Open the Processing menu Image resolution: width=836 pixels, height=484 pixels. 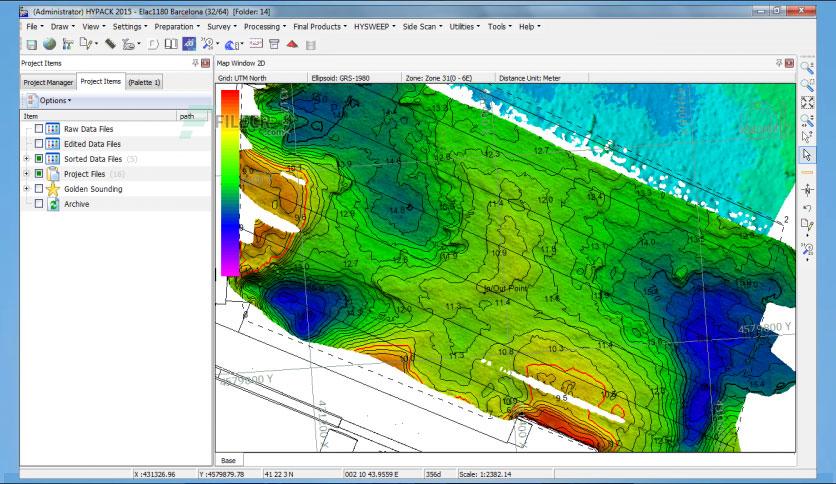coord(264,26)
